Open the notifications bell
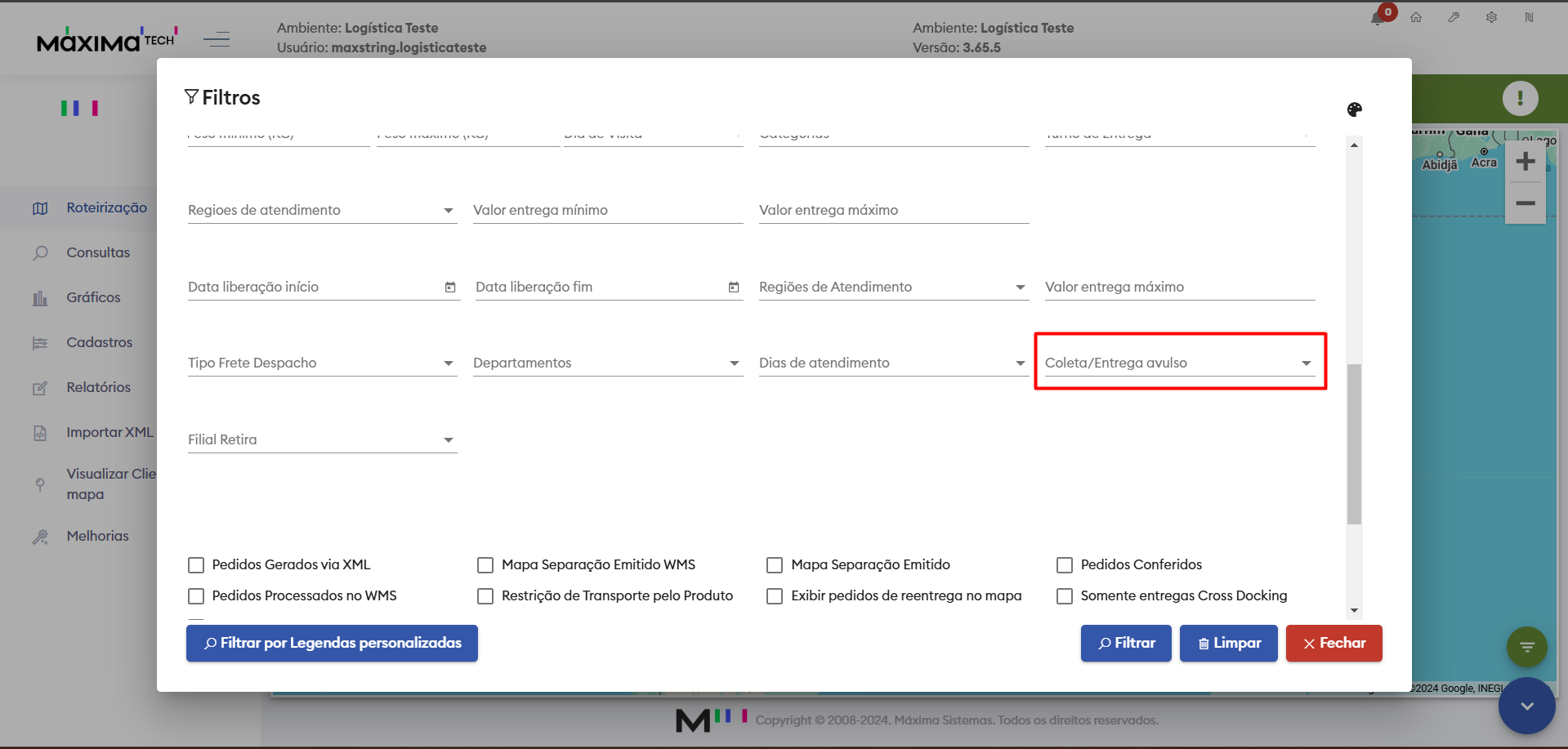The height and width of the screenshot is (749, 1568). (1378, 18)
